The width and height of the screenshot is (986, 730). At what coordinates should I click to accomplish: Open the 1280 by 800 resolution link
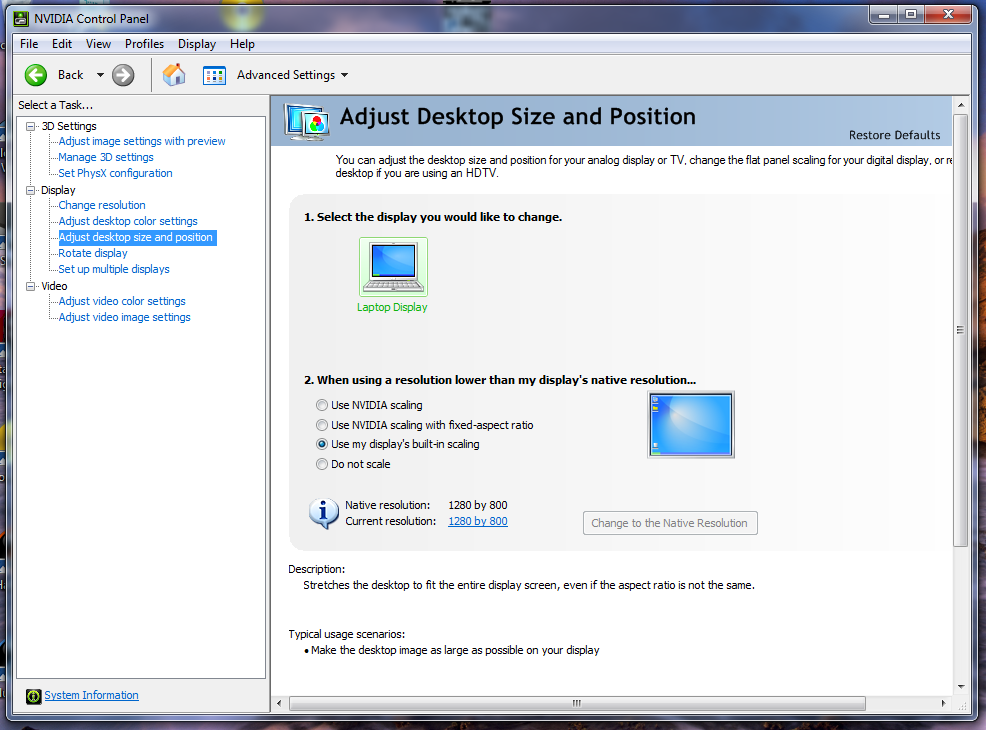[478, 521]
